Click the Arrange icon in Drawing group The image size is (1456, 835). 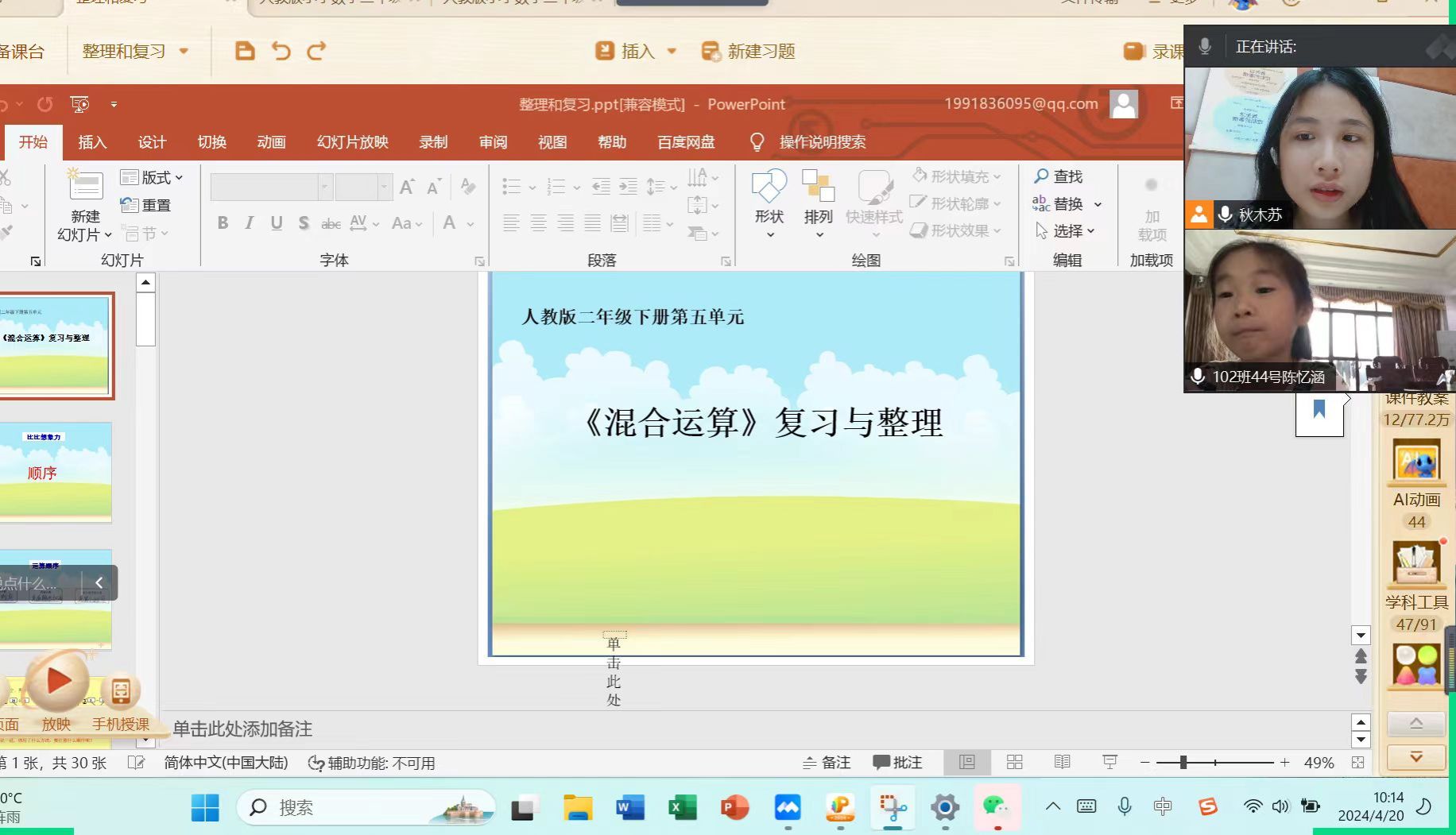pos(818,188)
